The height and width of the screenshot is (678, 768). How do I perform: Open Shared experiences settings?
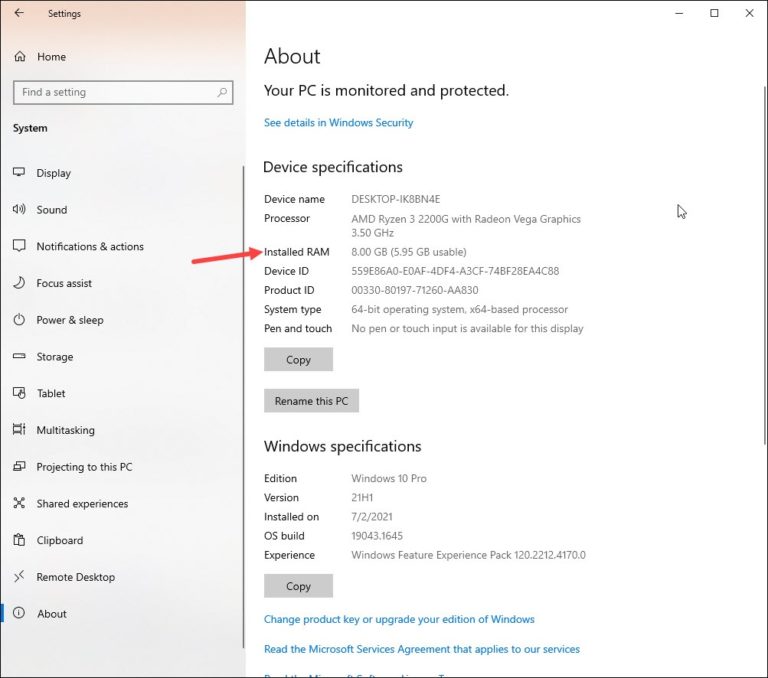pyautogui.click(x=82, y=504)
